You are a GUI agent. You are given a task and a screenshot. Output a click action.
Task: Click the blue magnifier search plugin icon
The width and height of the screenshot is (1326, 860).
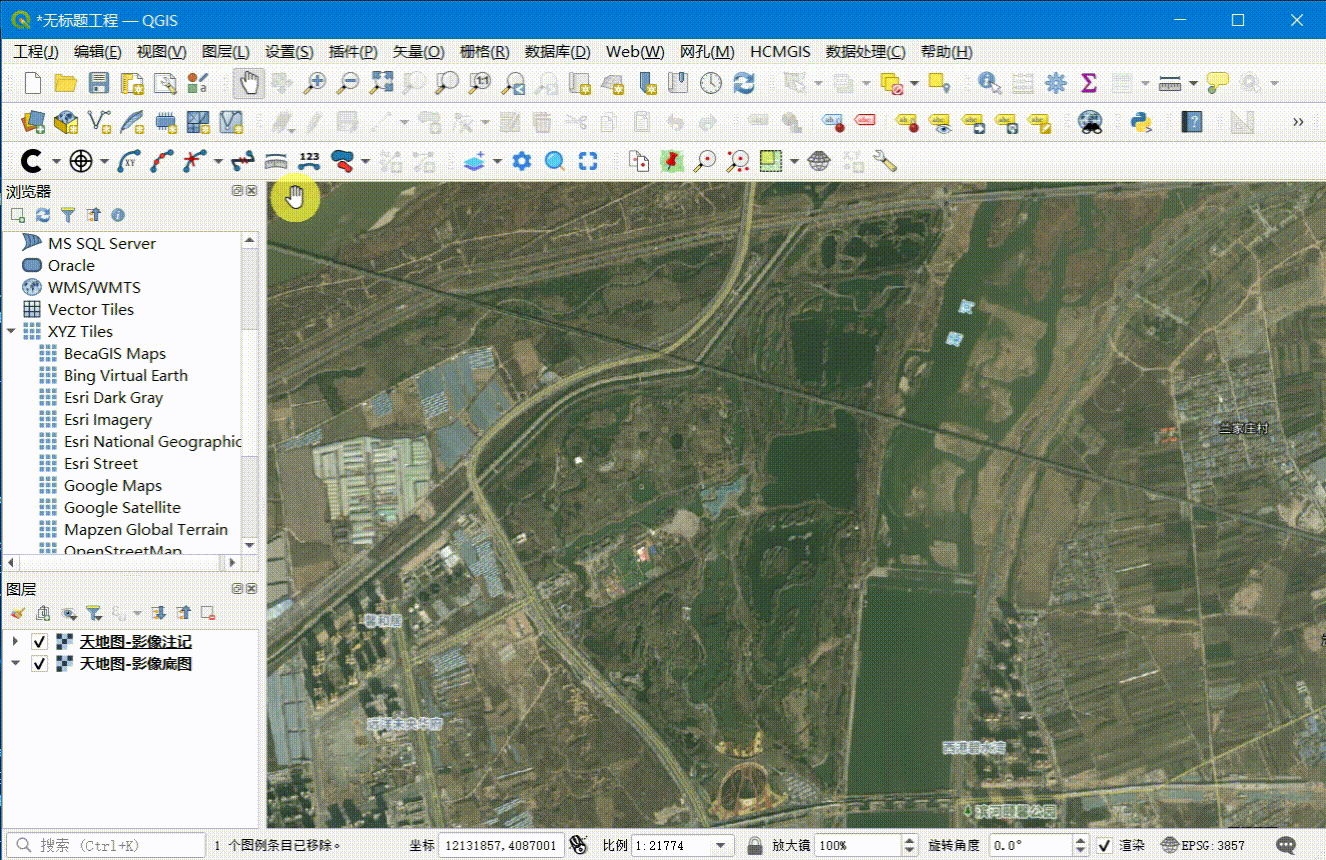point(555,160)
